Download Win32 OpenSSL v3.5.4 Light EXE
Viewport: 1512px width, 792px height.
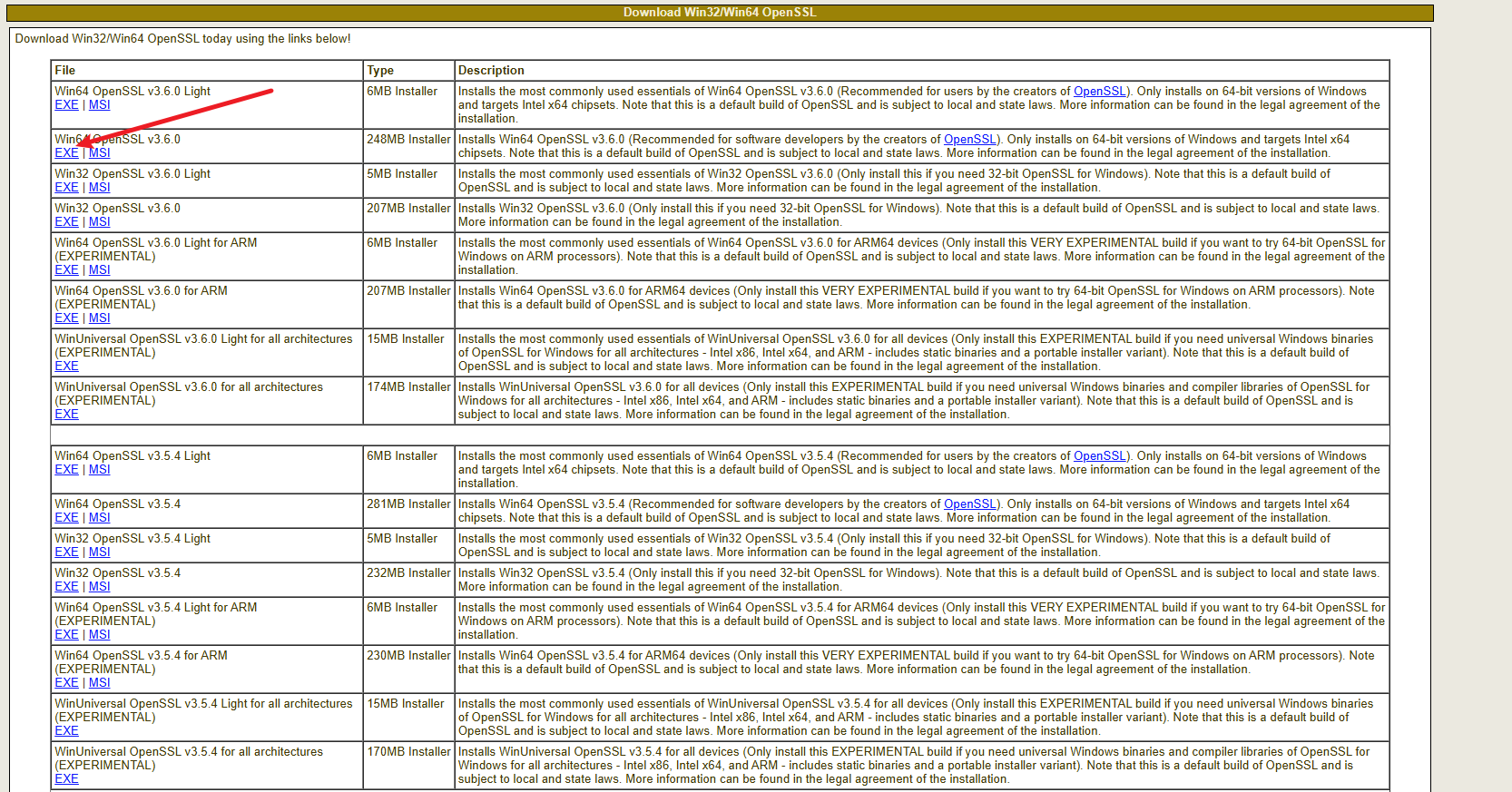[66, 552]
